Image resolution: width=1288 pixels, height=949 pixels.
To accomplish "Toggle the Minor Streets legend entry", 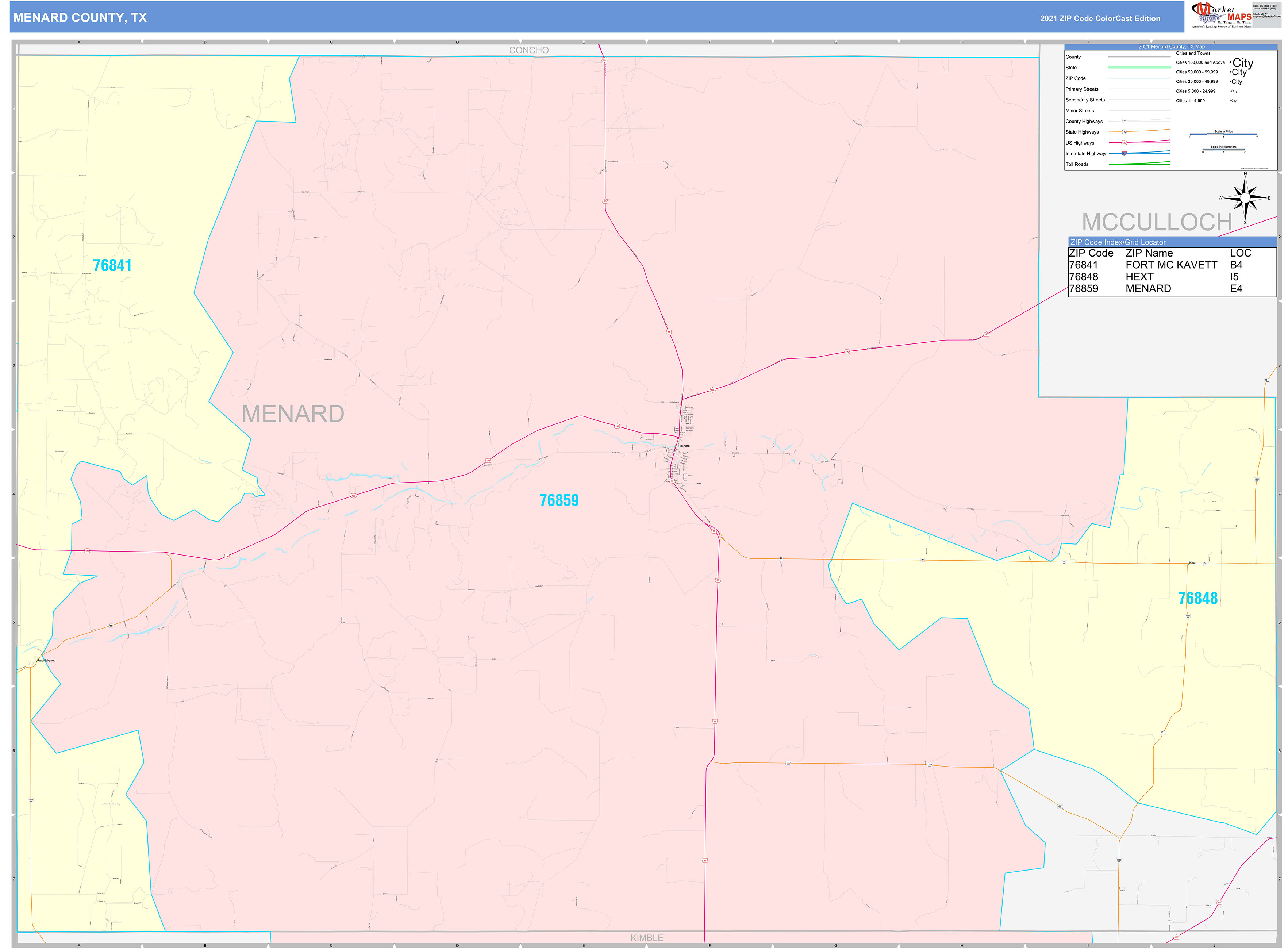I will coord(1080,111).
